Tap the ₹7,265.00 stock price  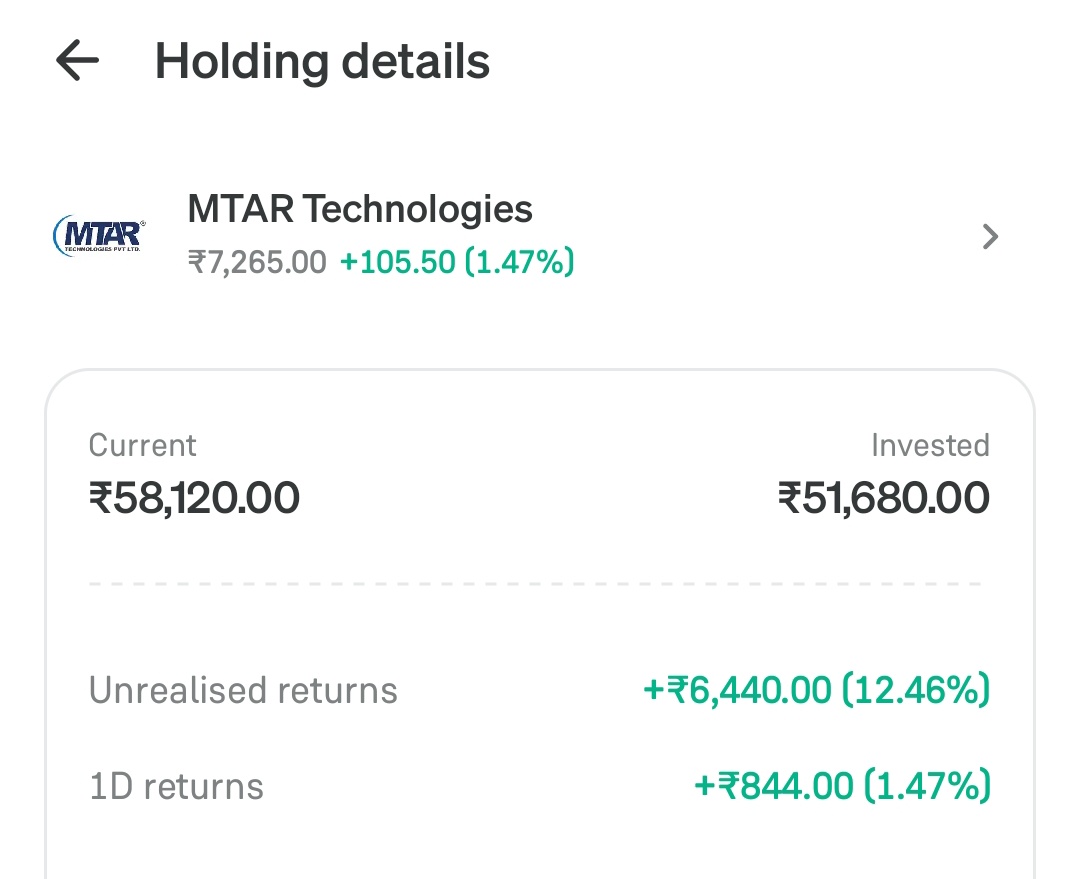(x=257, y=262)
